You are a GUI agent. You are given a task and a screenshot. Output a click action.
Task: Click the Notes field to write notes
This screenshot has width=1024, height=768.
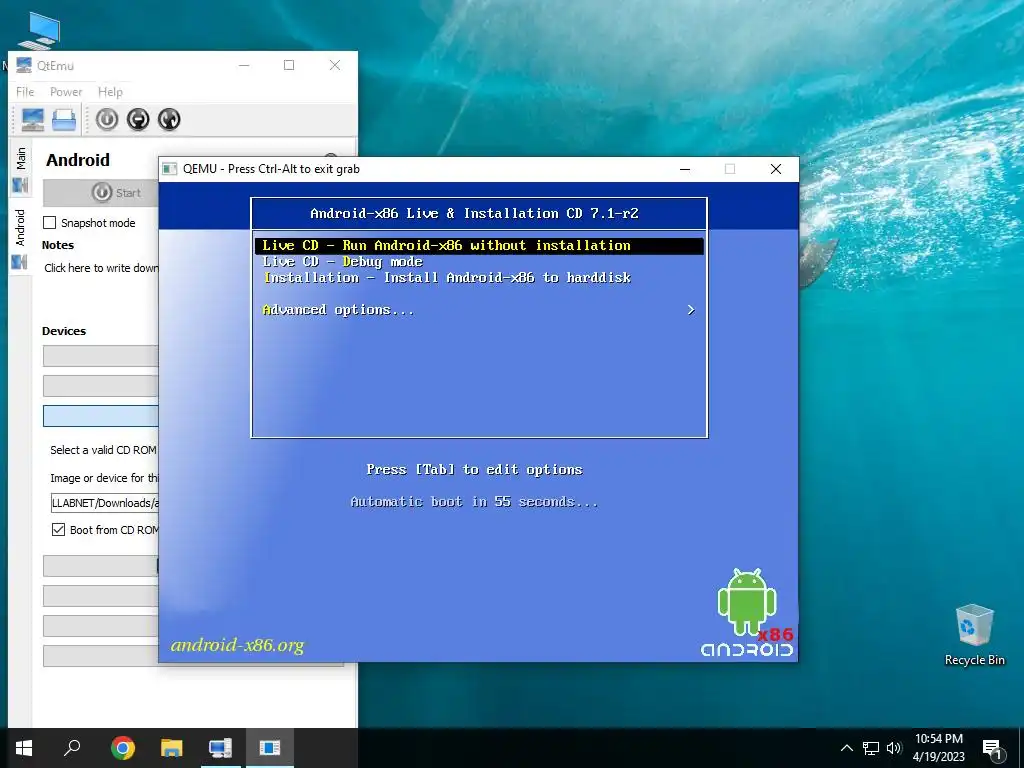point(101,268)
